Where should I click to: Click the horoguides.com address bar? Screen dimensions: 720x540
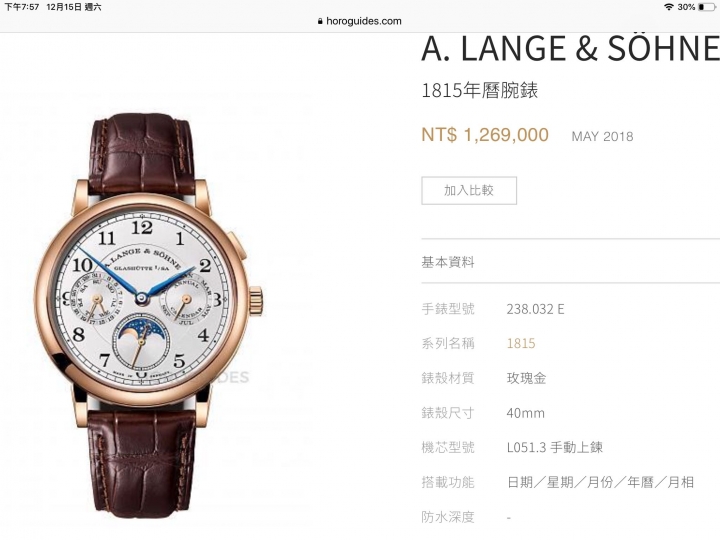[360, 21]
